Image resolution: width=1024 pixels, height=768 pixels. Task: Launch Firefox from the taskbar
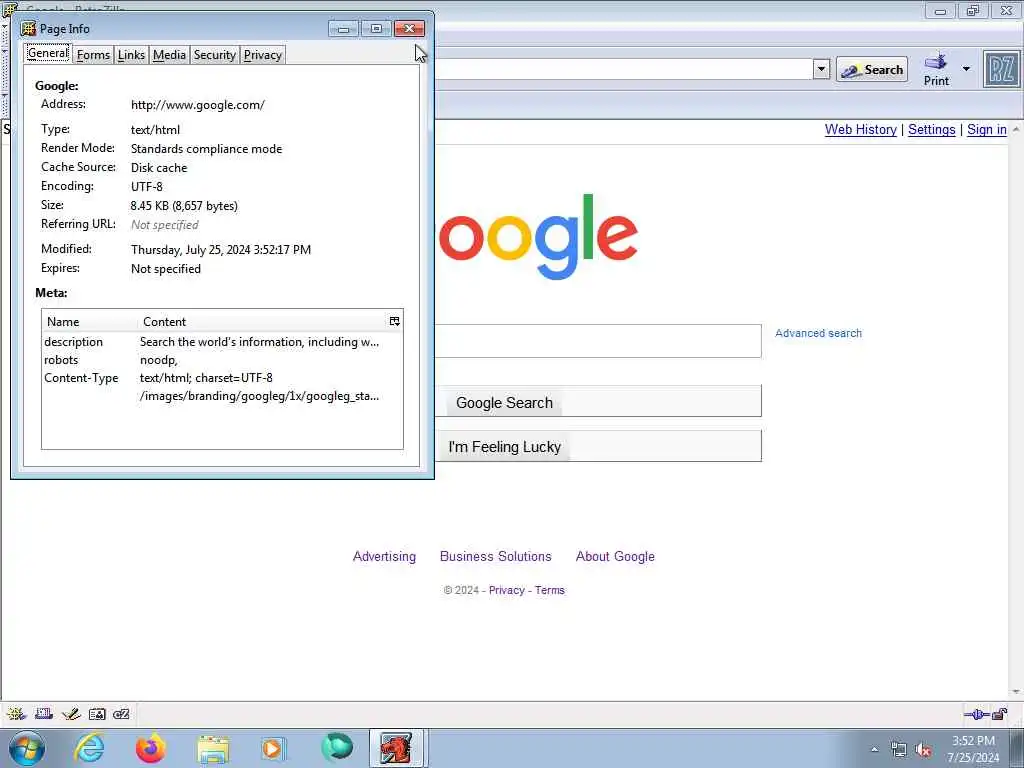(x=150, y=748)
